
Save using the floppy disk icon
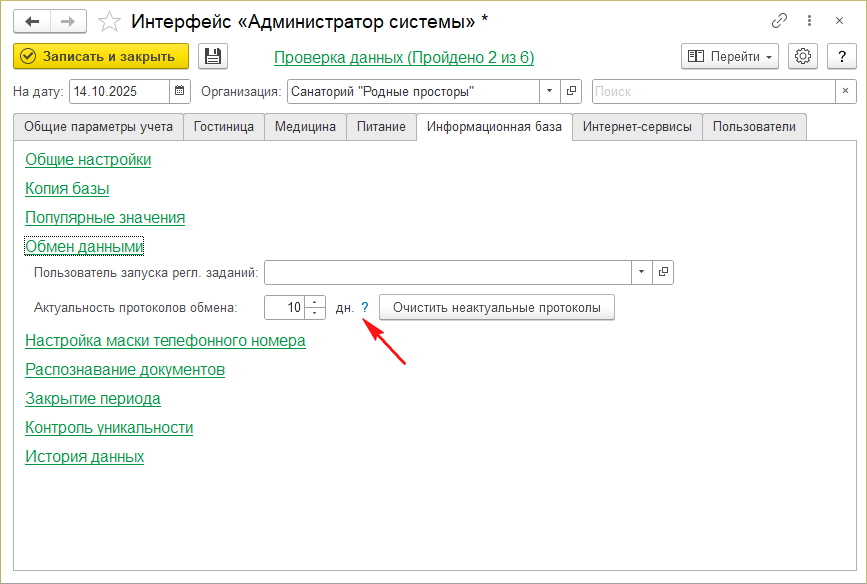click(213, 57)
